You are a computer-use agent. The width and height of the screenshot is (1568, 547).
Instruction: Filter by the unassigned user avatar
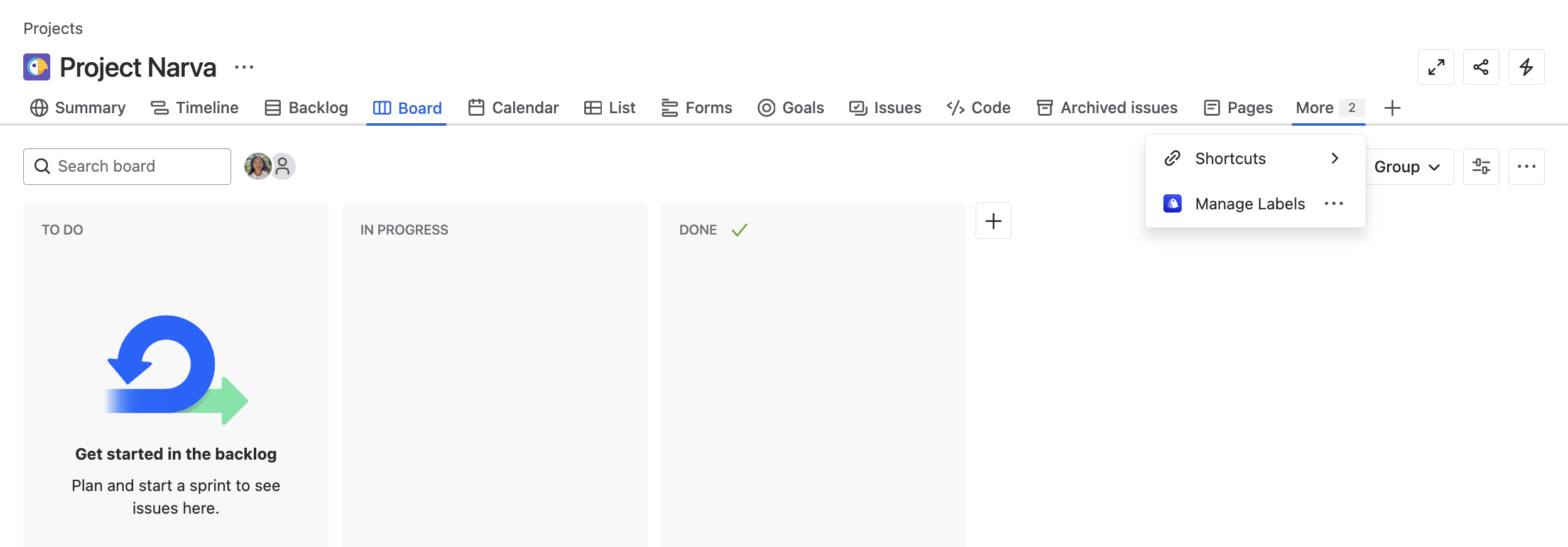click(x=283, y=167)
